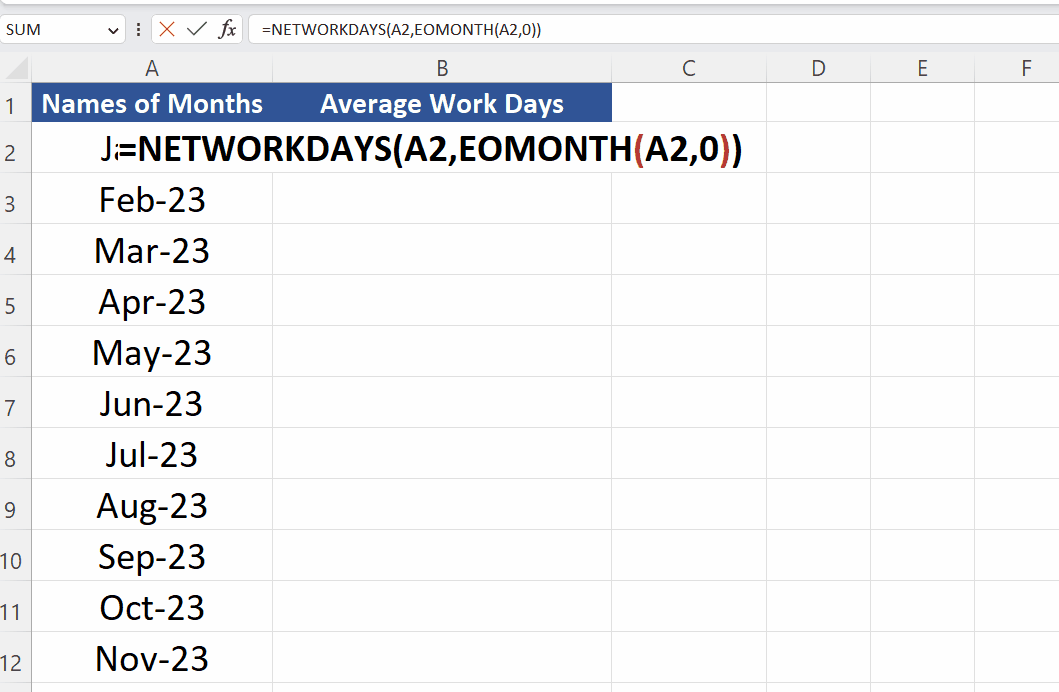This screenshot has height=692, width=1059.
Task: Click the vertical ellipsis beside the Name Box
Action: point(138,29)
